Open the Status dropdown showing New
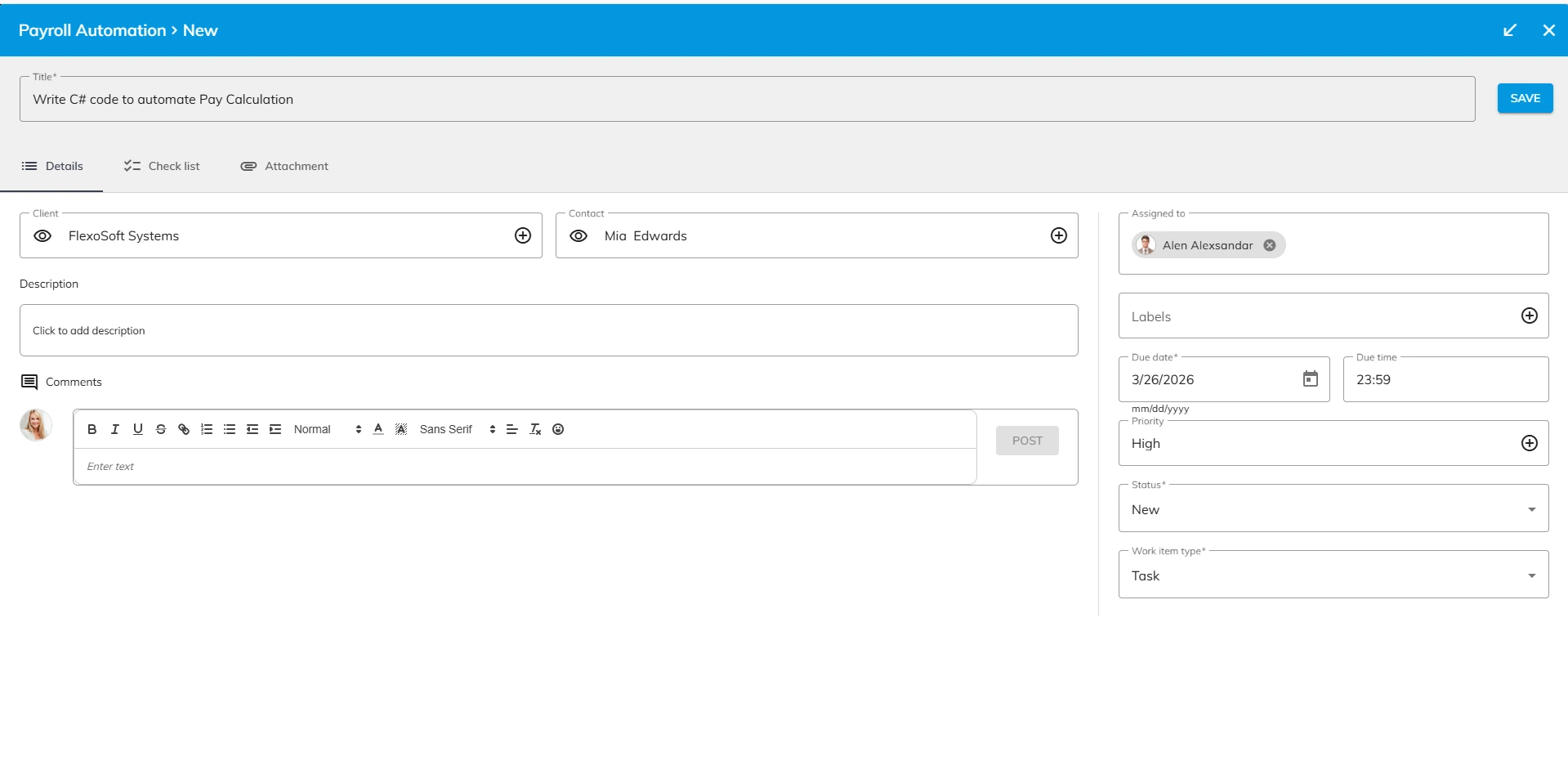The width and height of the screenshot is (1568, 770). point(1333,509)
